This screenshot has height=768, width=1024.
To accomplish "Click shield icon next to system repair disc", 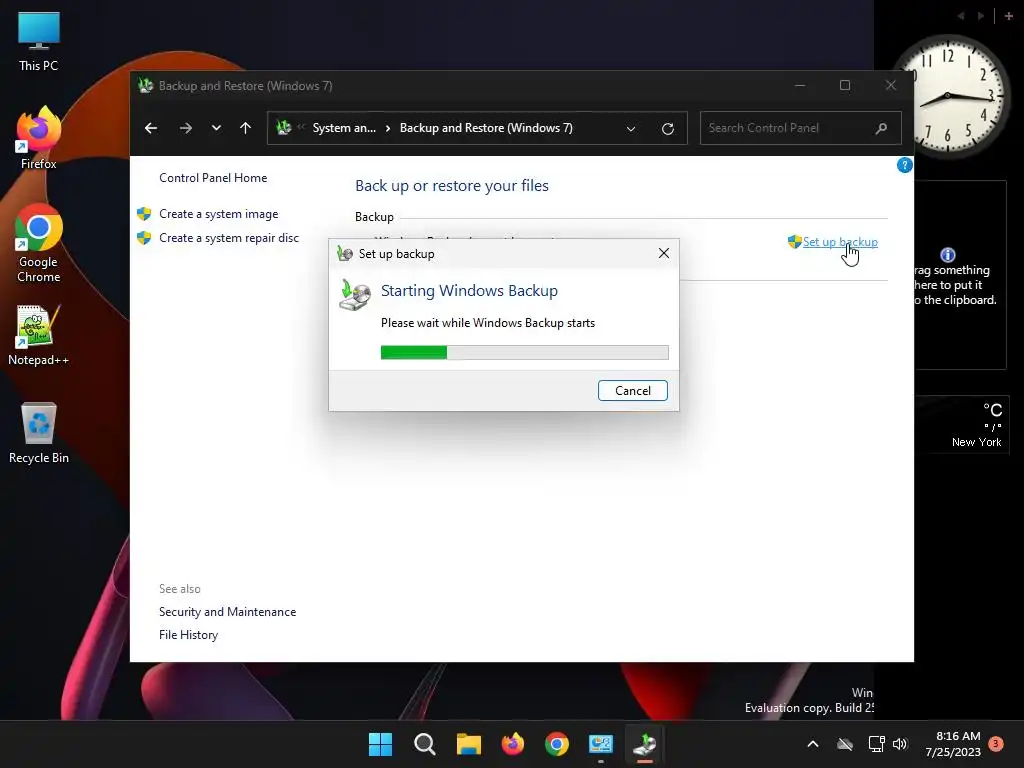I will tap(144, 238).
